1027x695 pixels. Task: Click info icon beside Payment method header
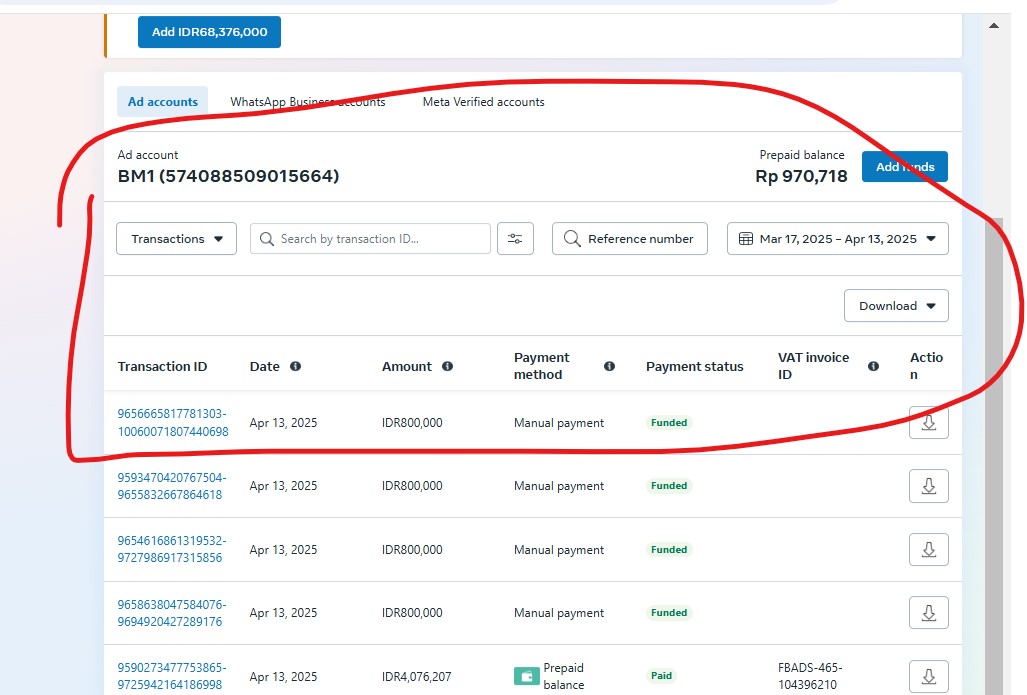[x=609, y=367]
